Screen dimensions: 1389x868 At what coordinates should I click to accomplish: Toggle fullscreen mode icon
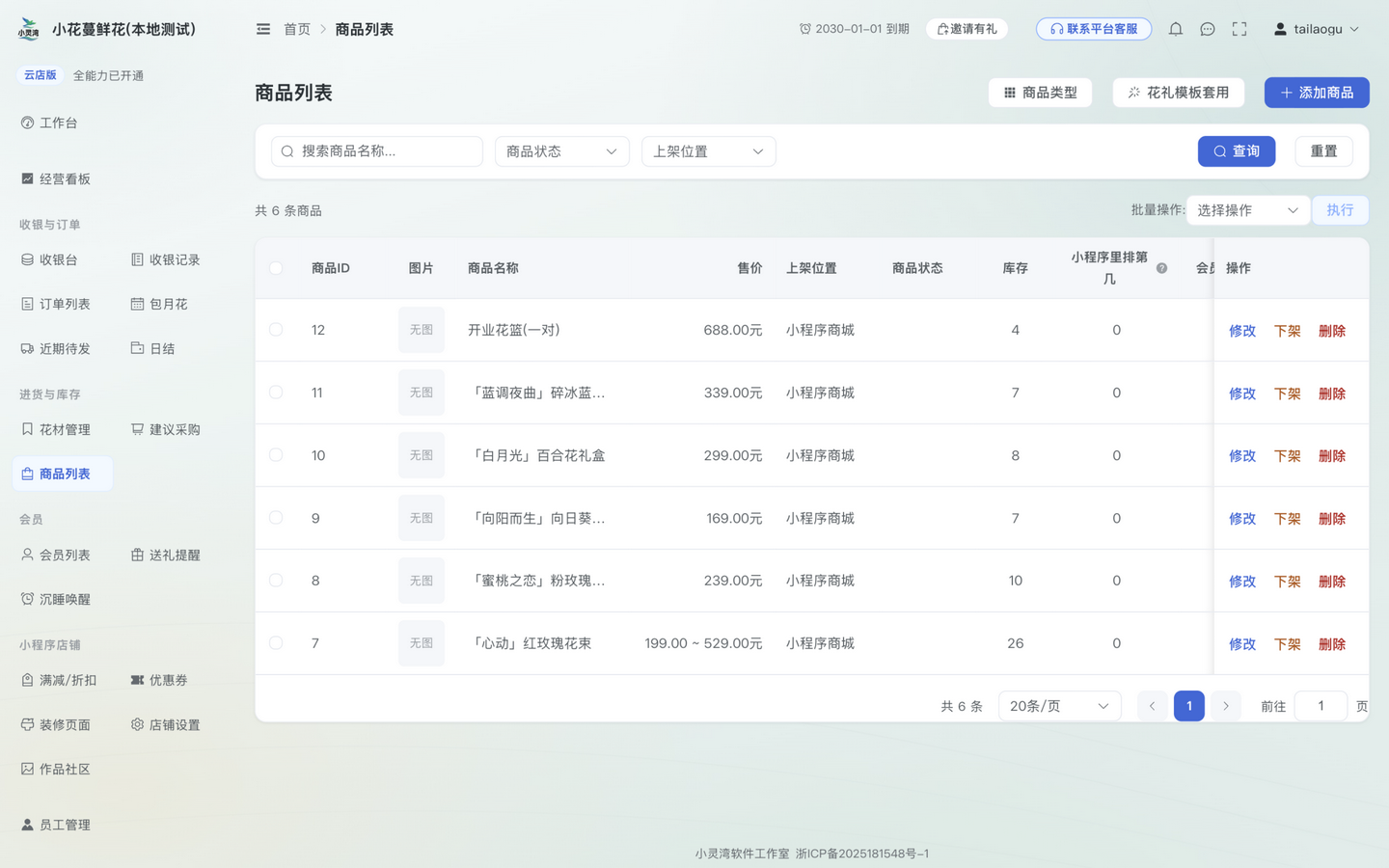click(x=1239, y=29)
